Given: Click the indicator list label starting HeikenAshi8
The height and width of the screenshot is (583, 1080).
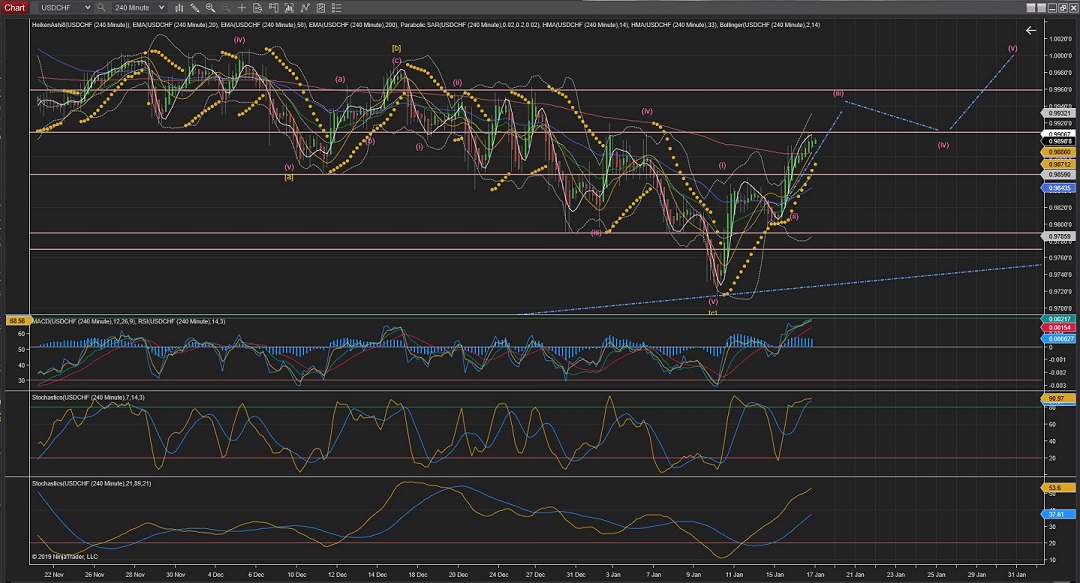Looking at the screenshot, I should [426, 25].
